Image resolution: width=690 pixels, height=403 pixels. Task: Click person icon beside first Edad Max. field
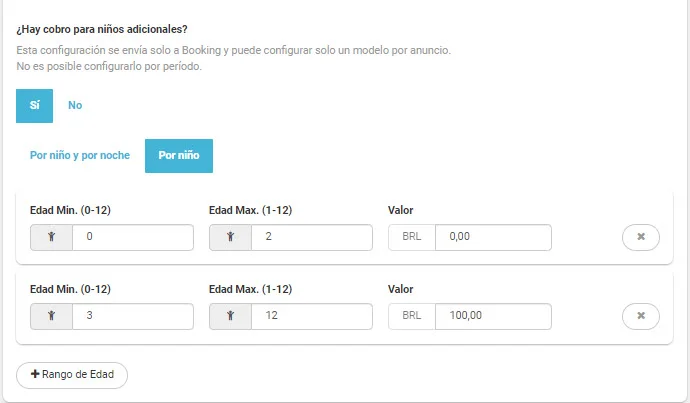click(x=230, y=238)
